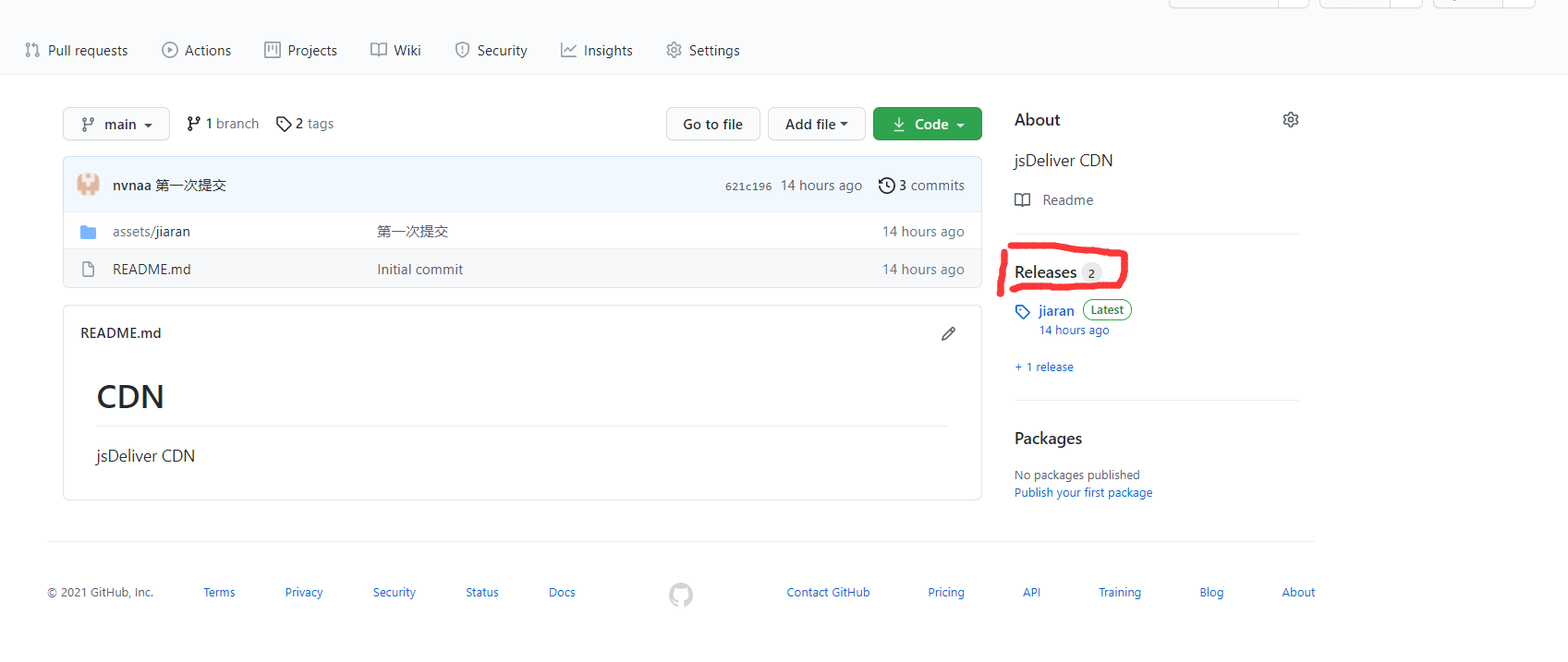
Task: Click the 14 hours ago commit timestamp
Action: coord(821,186)
